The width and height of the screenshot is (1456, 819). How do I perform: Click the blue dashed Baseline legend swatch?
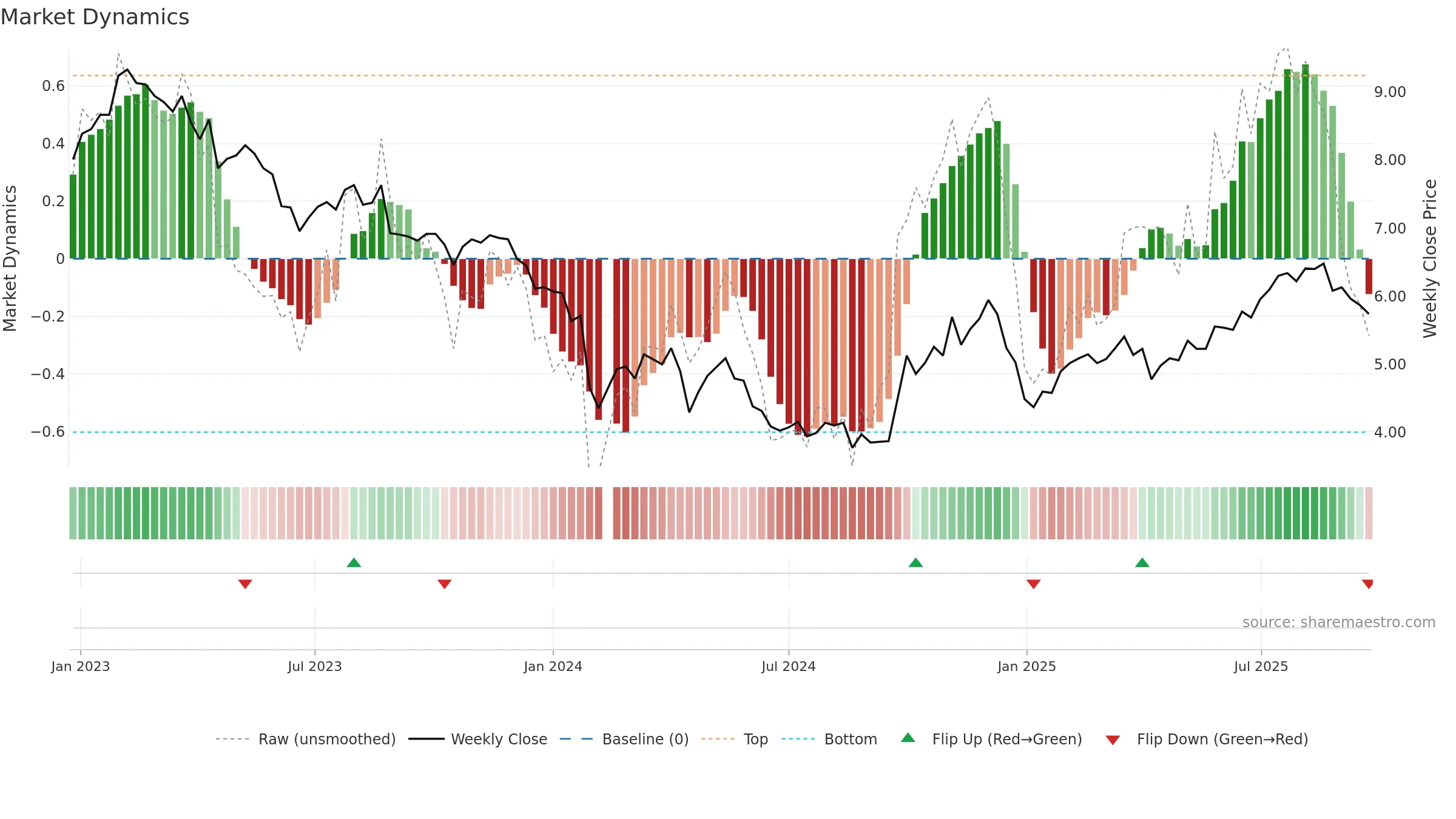[x=576, y=739]
